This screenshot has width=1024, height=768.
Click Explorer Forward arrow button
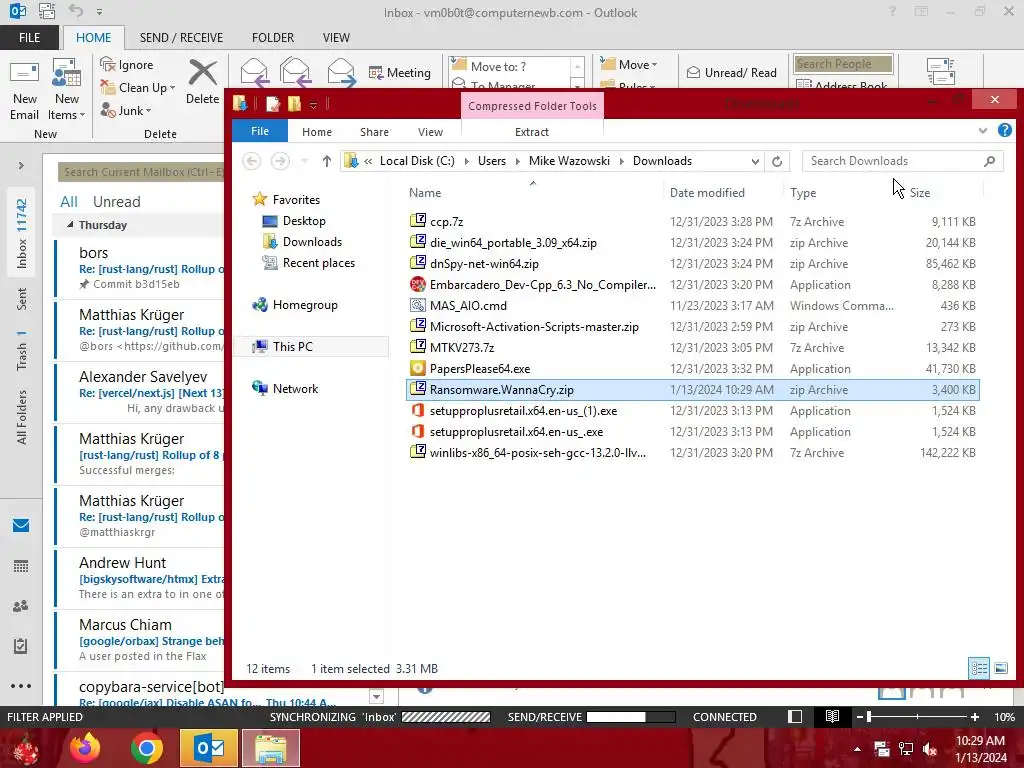click(x=280, y=161)
